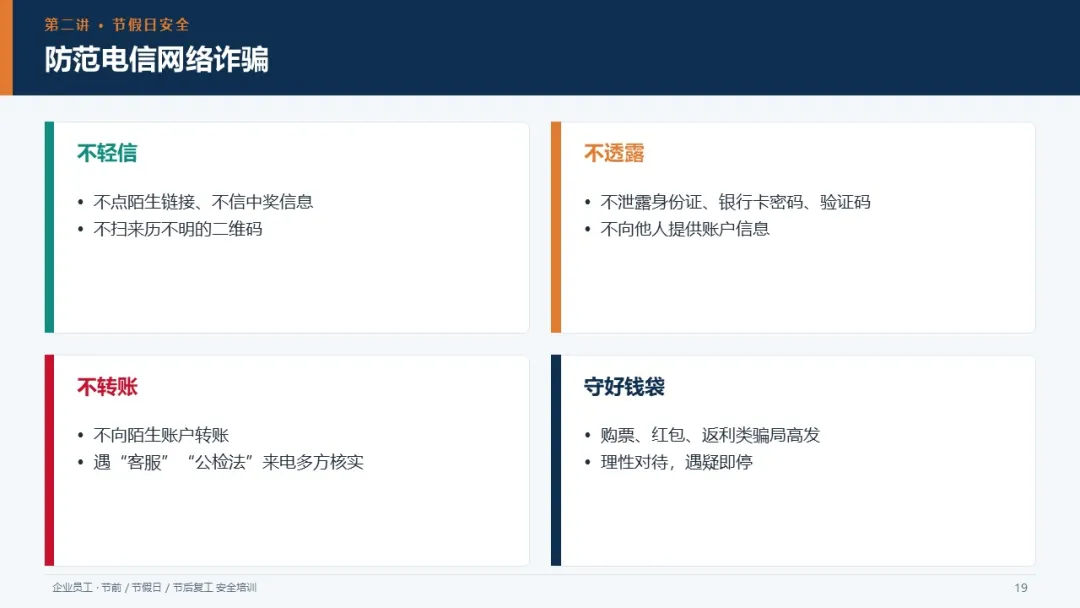Click bullet 不泄露身份证、银行卡密码、验证码
The width and height of the screenshot is (1080, 608).
[x=736, y=202]
